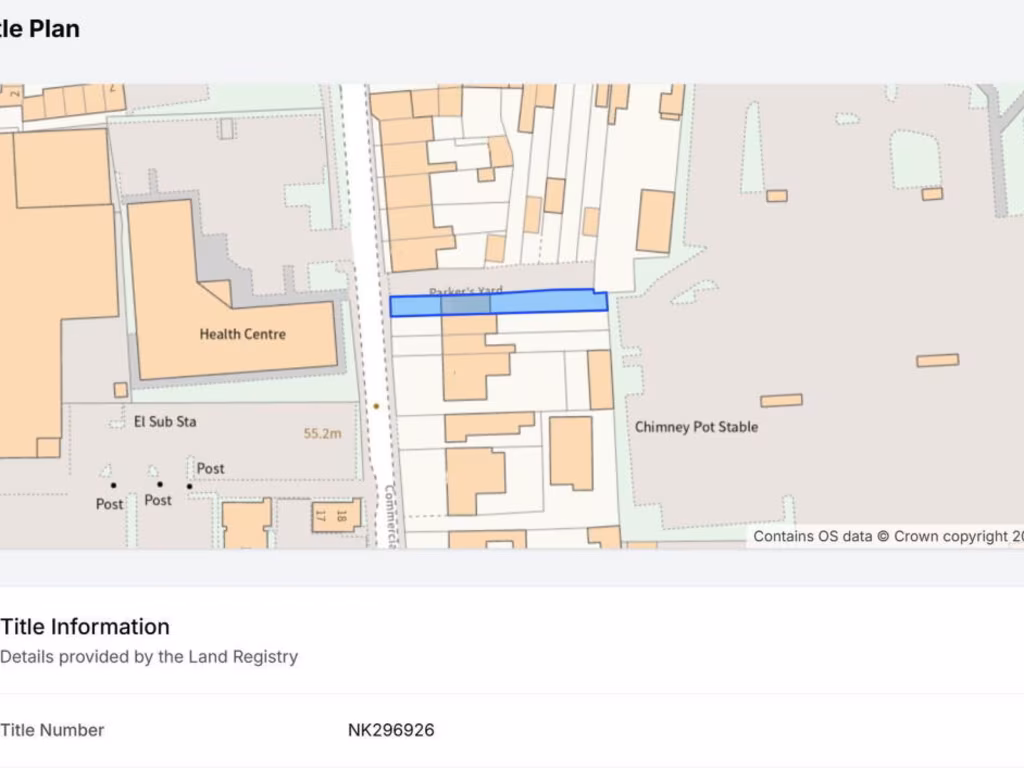Click the blue highlighted title plot on map
1024x768 pixels.
[x=540, y=302]
